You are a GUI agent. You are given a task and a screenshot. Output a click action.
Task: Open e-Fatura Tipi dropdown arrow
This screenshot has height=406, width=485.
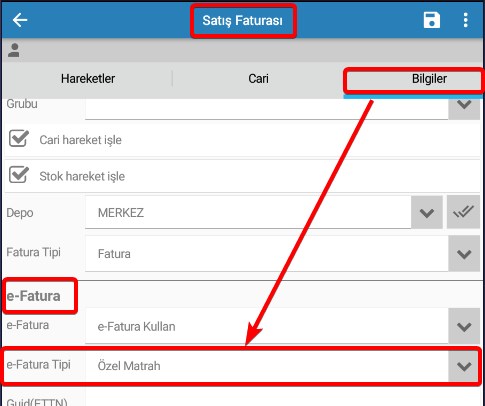click(464, 366)
